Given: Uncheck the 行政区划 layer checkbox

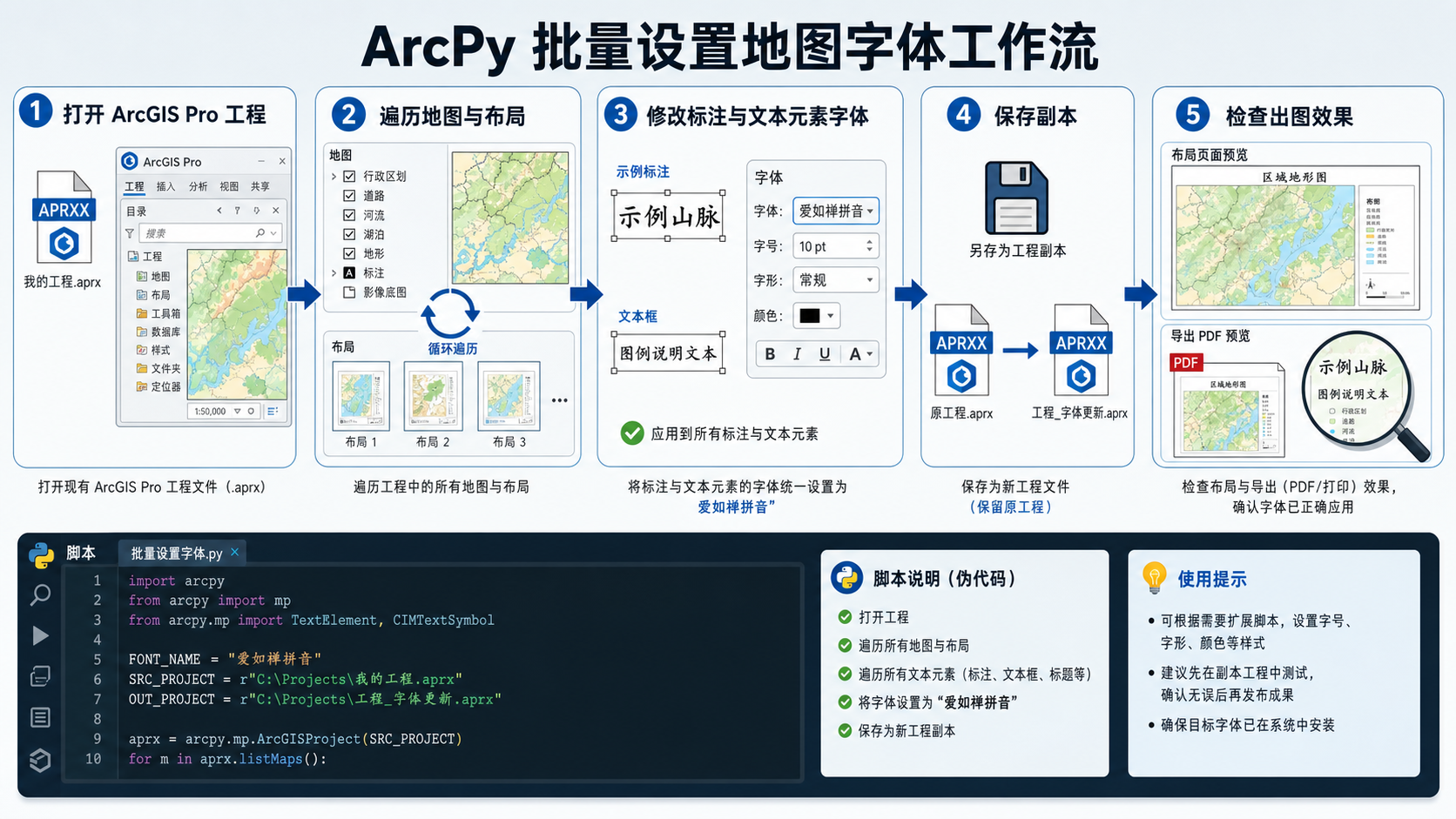Looking at the screenshot, I should click(349, 176).
